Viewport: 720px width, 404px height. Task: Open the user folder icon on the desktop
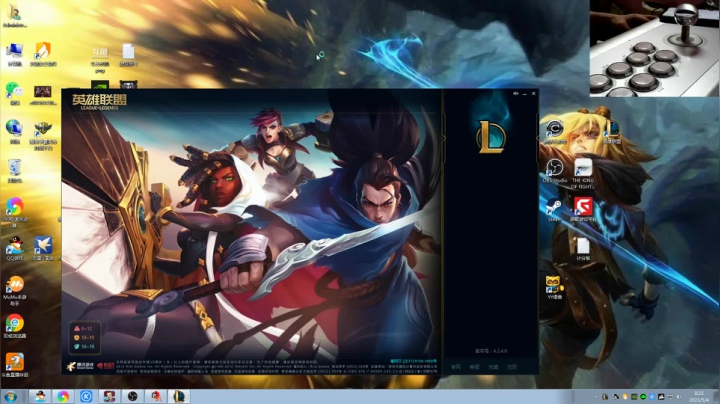pos(15,15)
